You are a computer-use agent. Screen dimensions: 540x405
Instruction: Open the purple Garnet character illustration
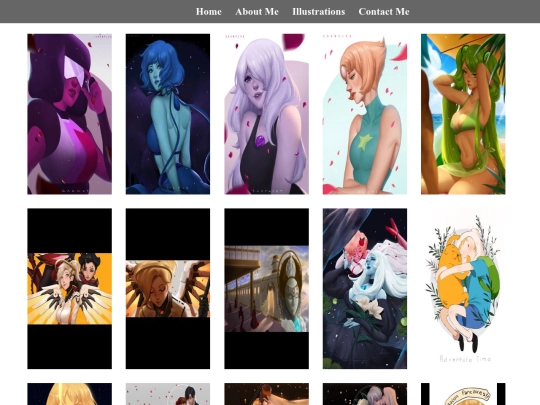pyautogui.click(x=70, y=114)
